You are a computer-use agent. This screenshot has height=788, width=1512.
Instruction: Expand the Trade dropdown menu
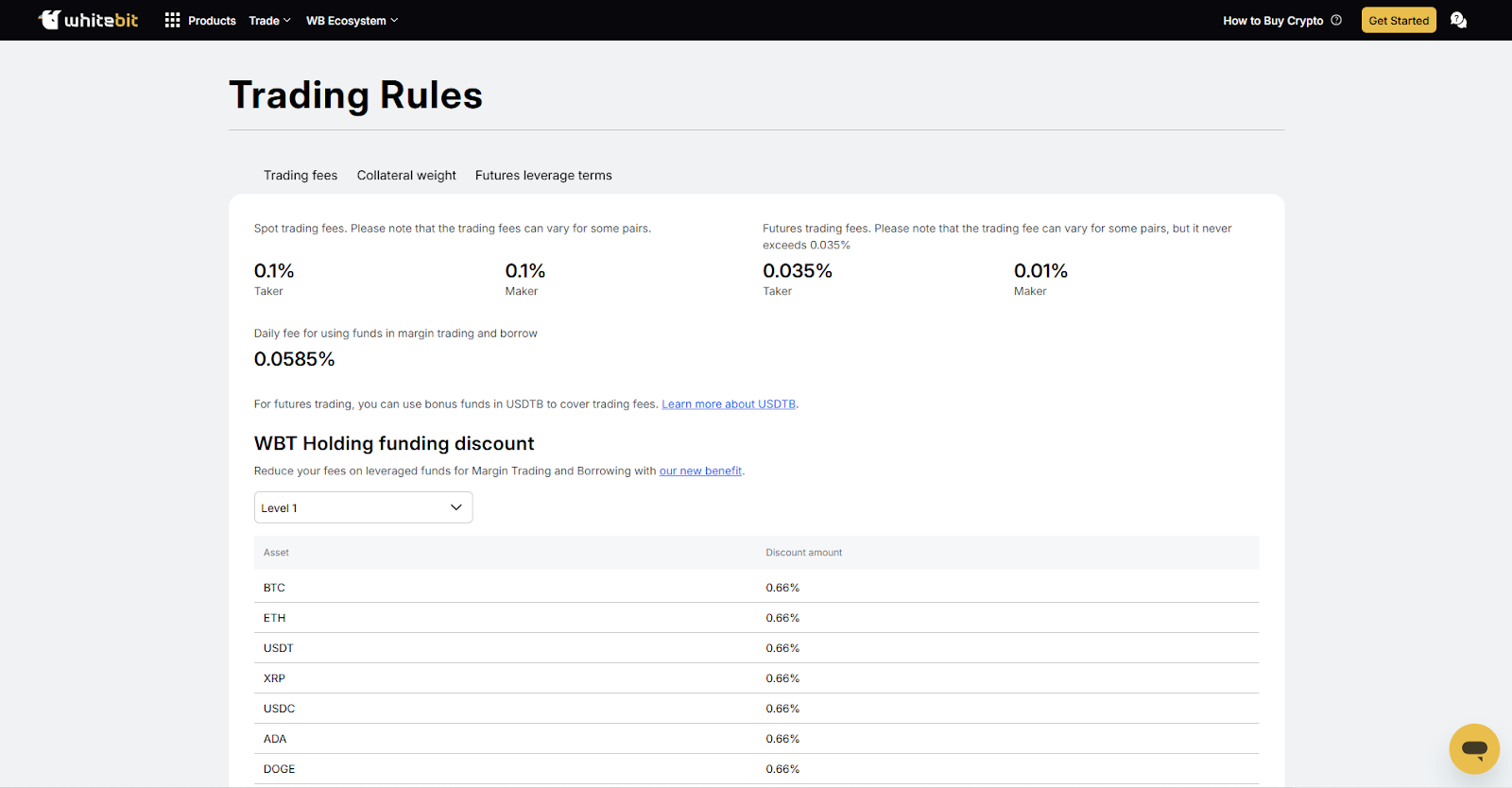[269, 21]
